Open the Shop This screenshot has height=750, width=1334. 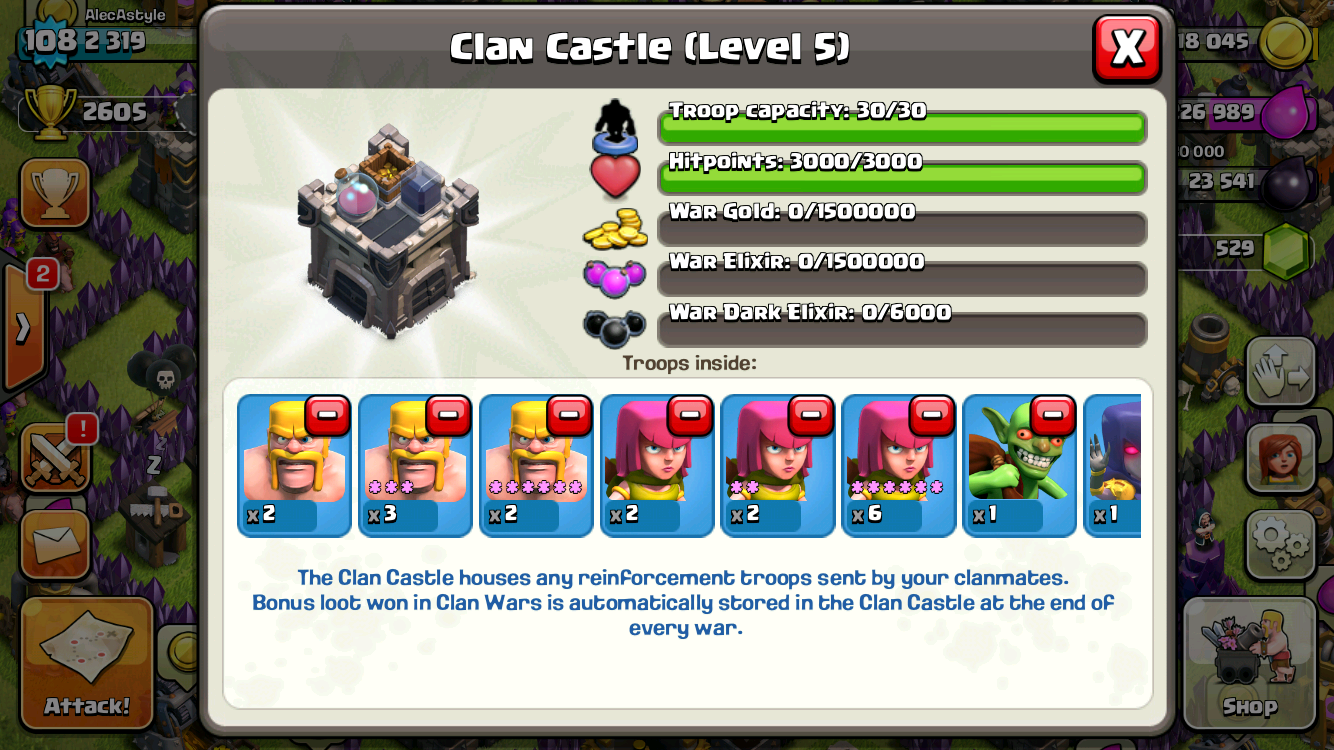(x=1249, y=663)
